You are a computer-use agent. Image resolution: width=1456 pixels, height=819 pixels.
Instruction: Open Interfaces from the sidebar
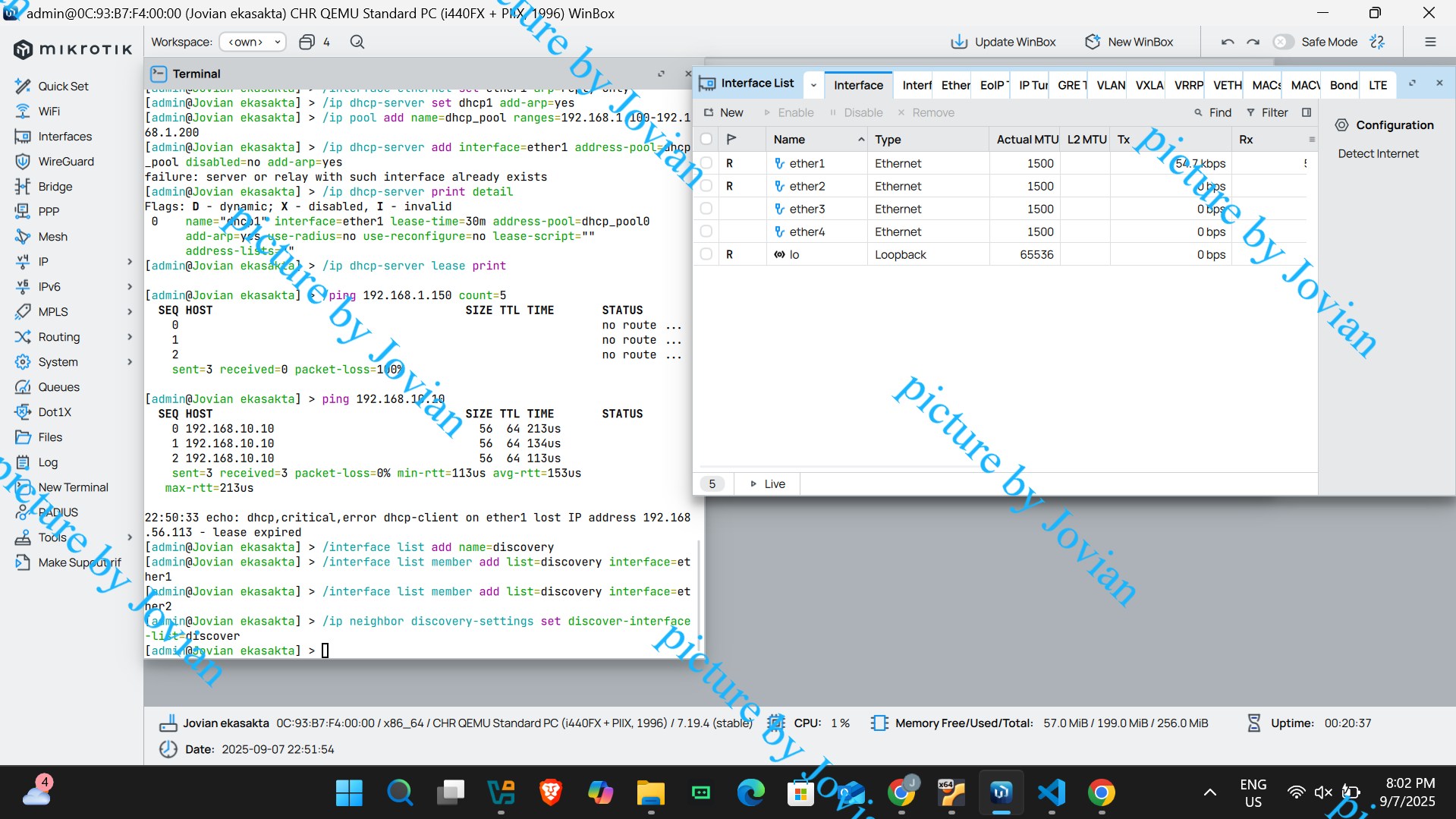(64, 137)
